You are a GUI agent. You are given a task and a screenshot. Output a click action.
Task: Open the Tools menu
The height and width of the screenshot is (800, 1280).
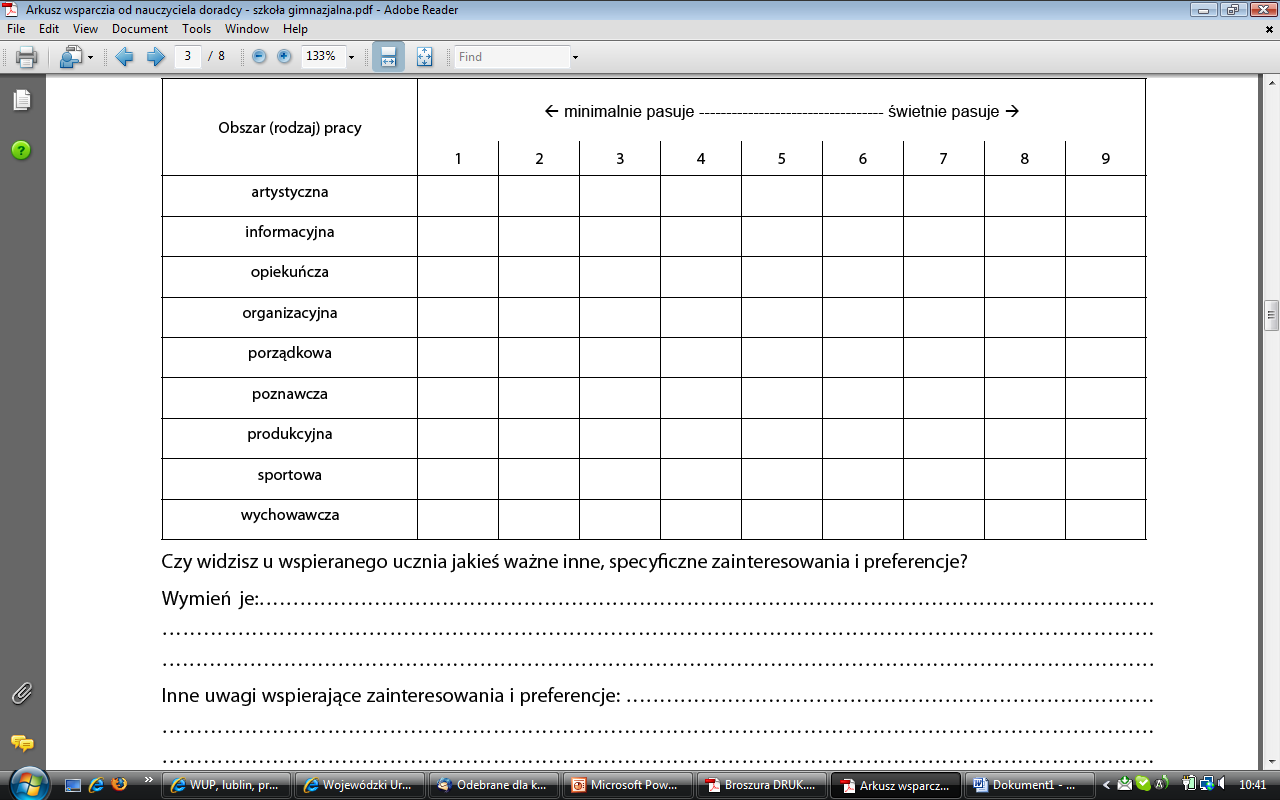coord(197,29)
